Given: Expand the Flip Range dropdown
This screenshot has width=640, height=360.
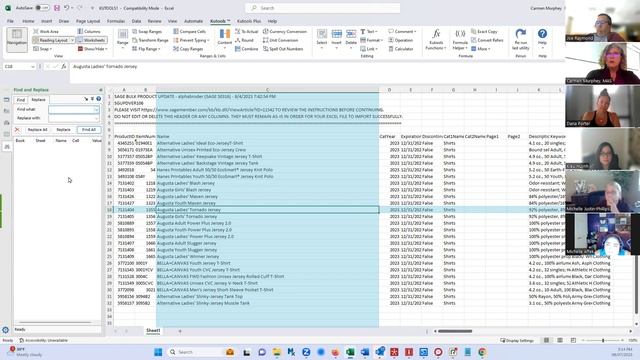Looking at the screenshot, I should pyautogui.click(x=159, y=49).
